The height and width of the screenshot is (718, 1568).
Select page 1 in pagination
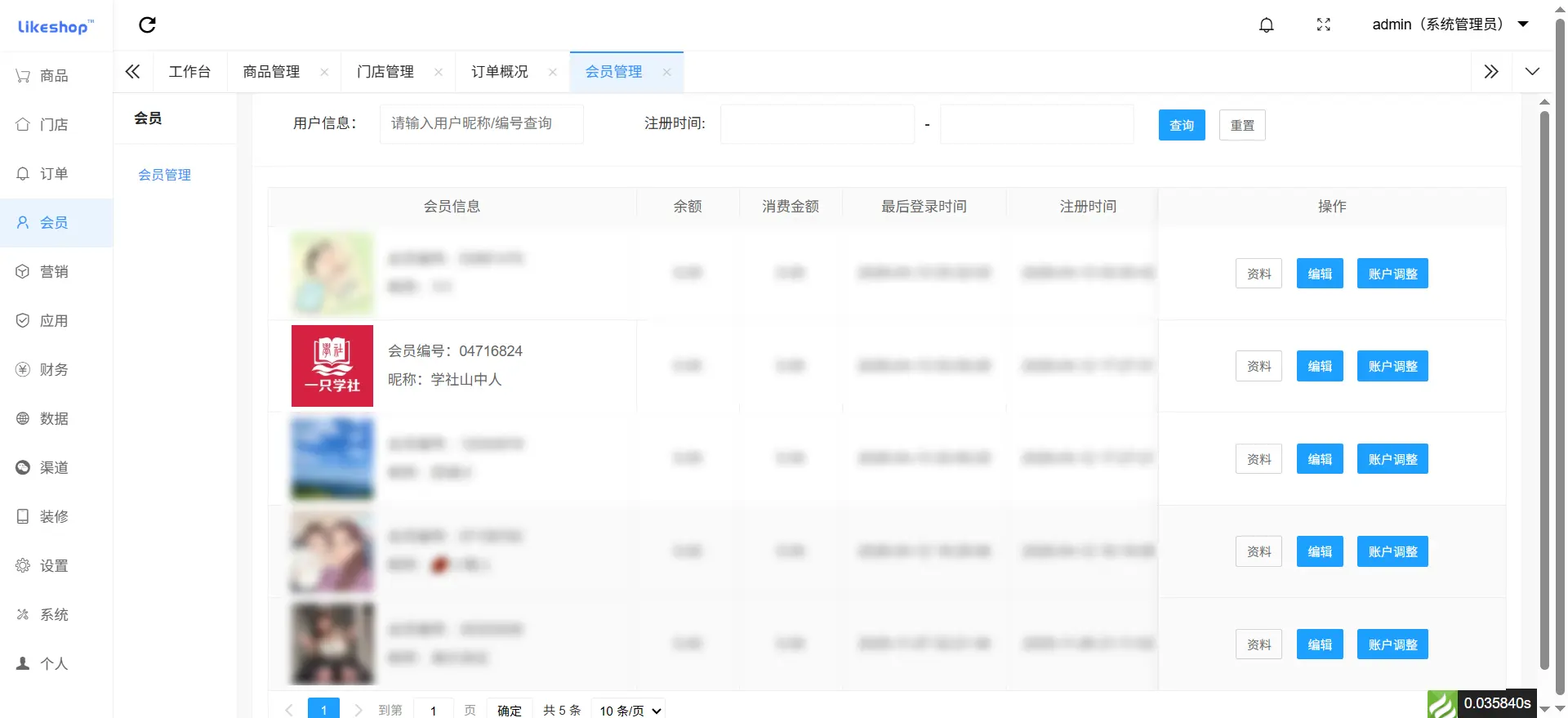(x=323, y=709)
